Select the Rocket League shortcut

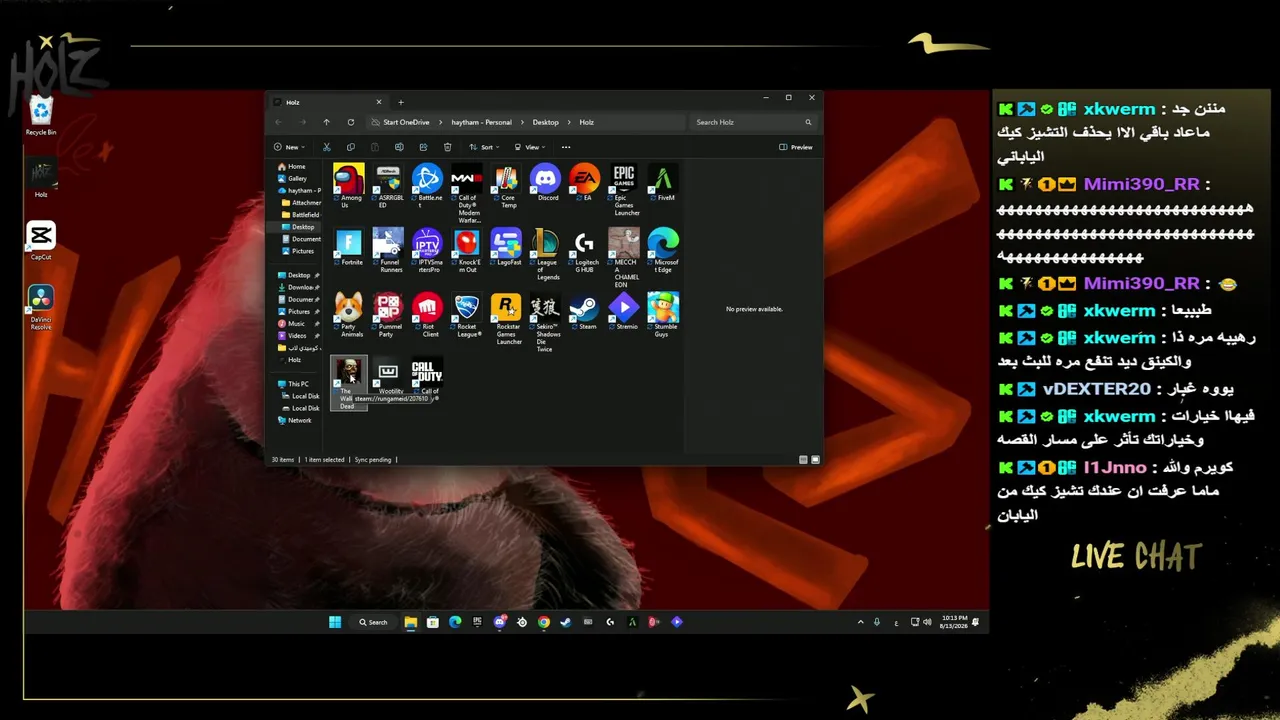click(467, 315)
